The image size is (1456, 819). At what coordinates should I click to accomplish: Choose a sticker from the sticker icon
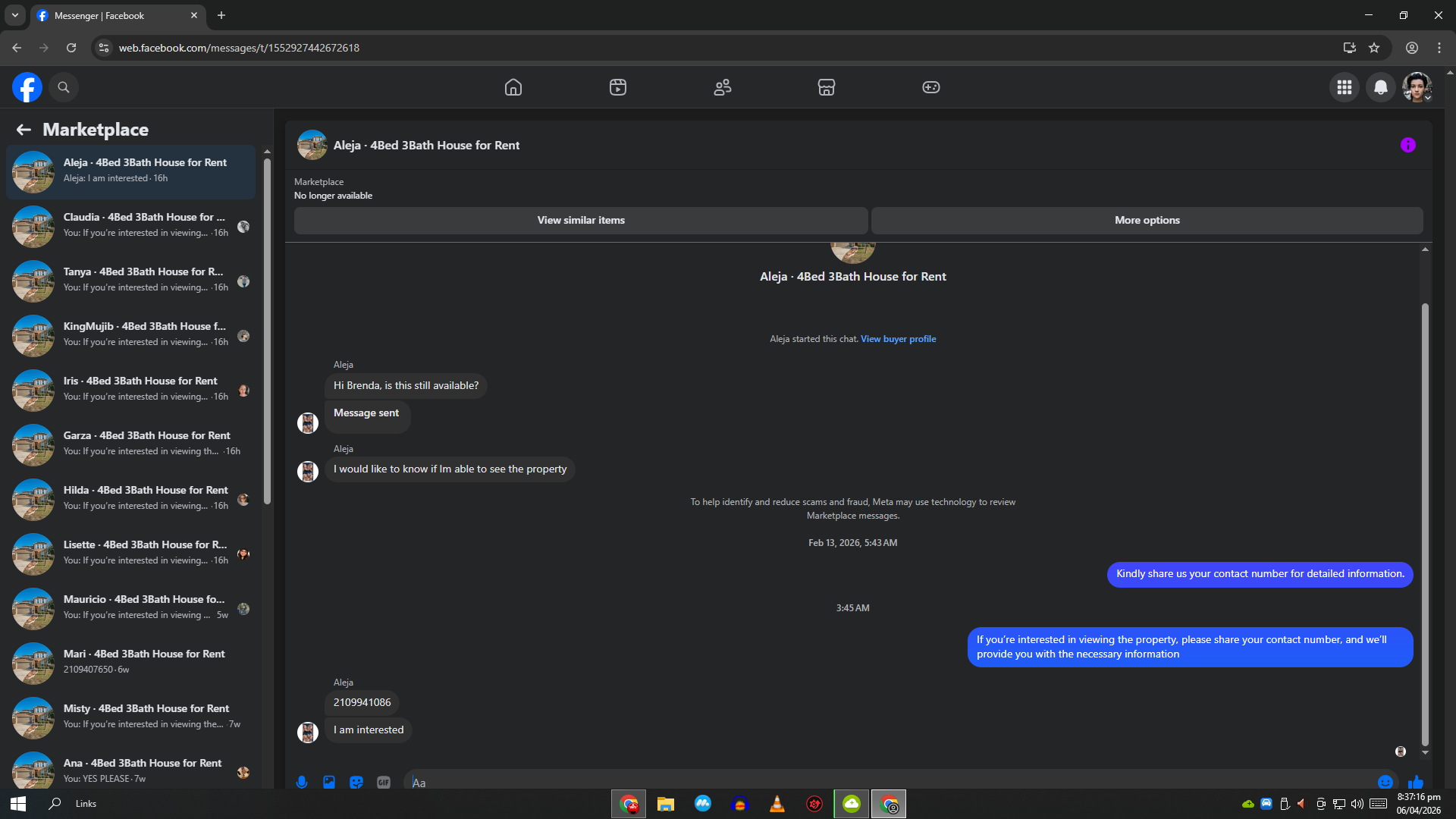tap(356, 782)
